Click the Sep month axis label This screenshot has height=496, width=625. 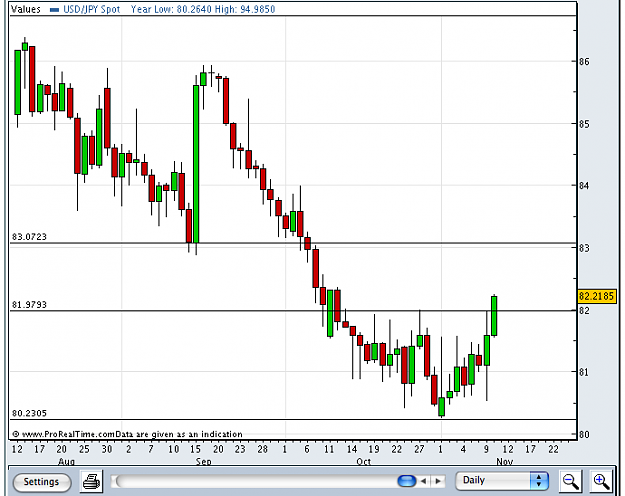[203, 461]
